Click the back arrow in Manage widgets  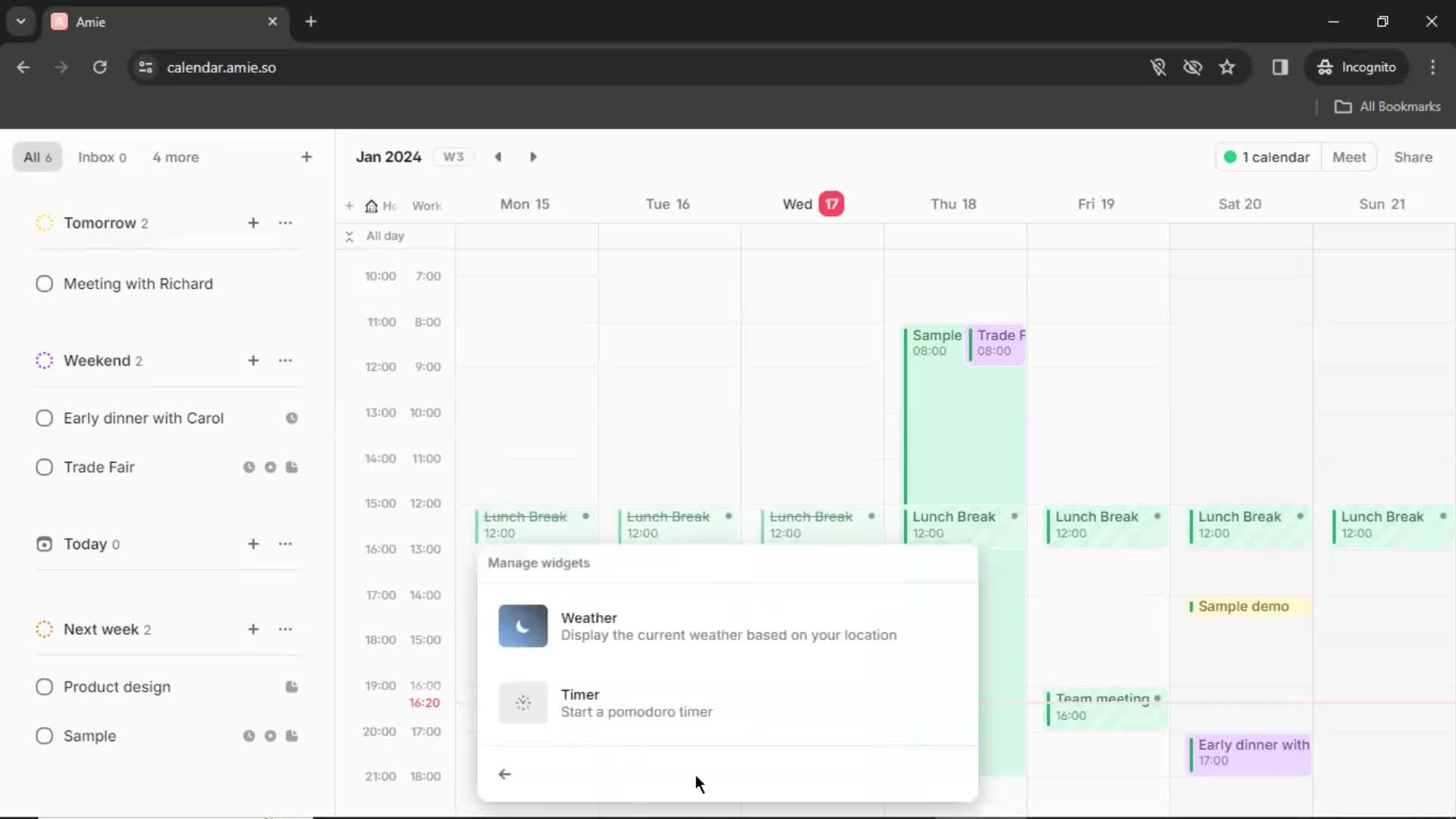pyautogui.click(x=504, y=773)
